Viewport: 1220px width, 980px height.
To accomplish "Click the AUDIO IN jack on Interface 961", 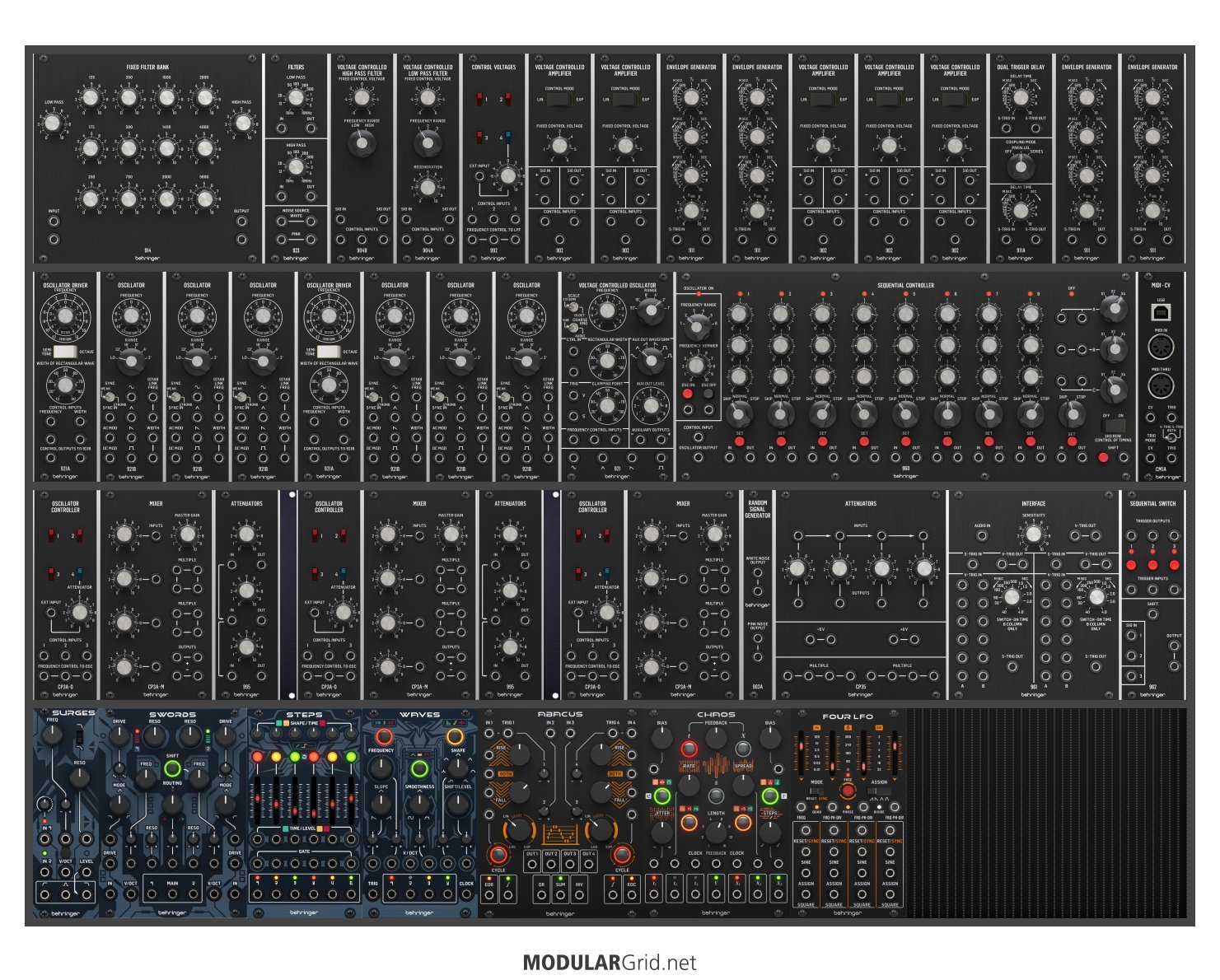I will (982, 536).
